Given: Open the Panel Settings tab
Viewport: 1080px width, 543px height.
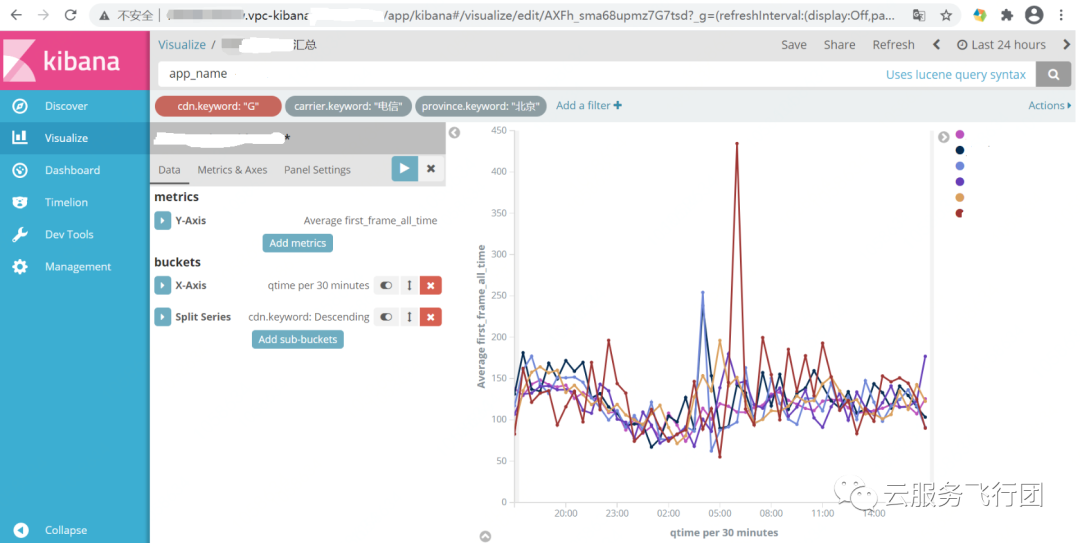Looking at the screenshot, I should click(317, 170).
